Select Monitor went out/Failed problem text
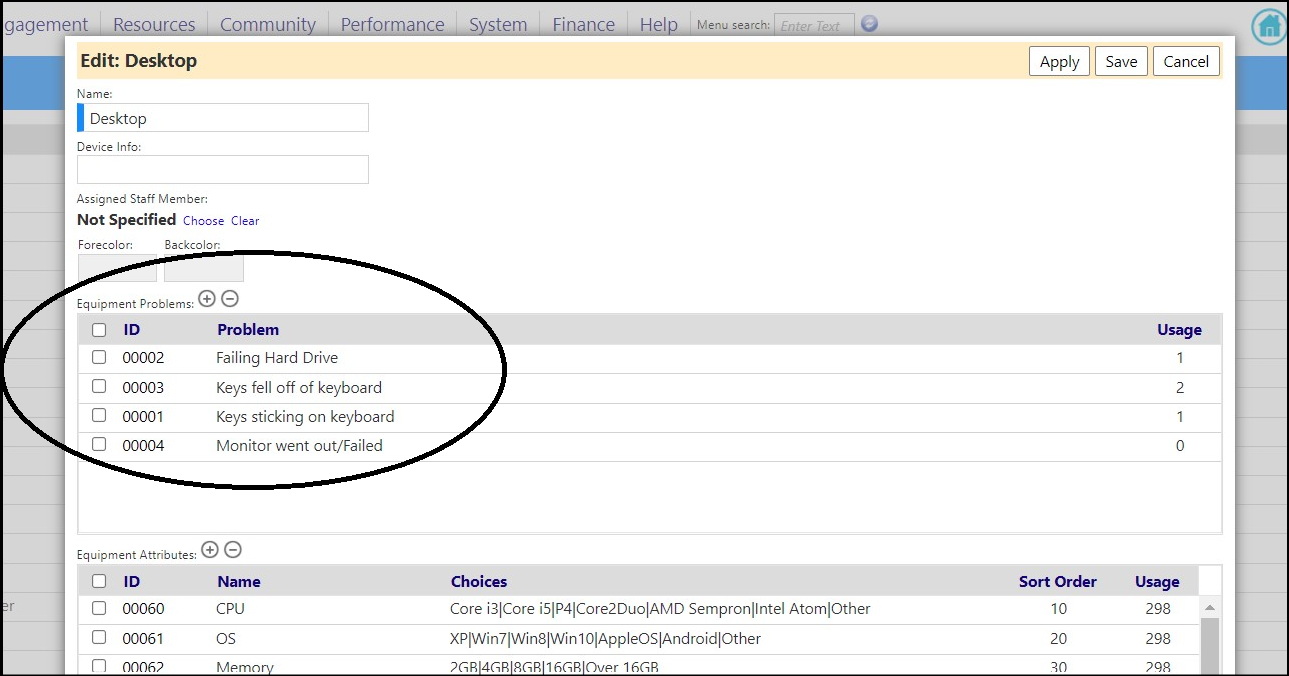The width and height of the screenshot is (1289, 676). [x=299, y=446]
